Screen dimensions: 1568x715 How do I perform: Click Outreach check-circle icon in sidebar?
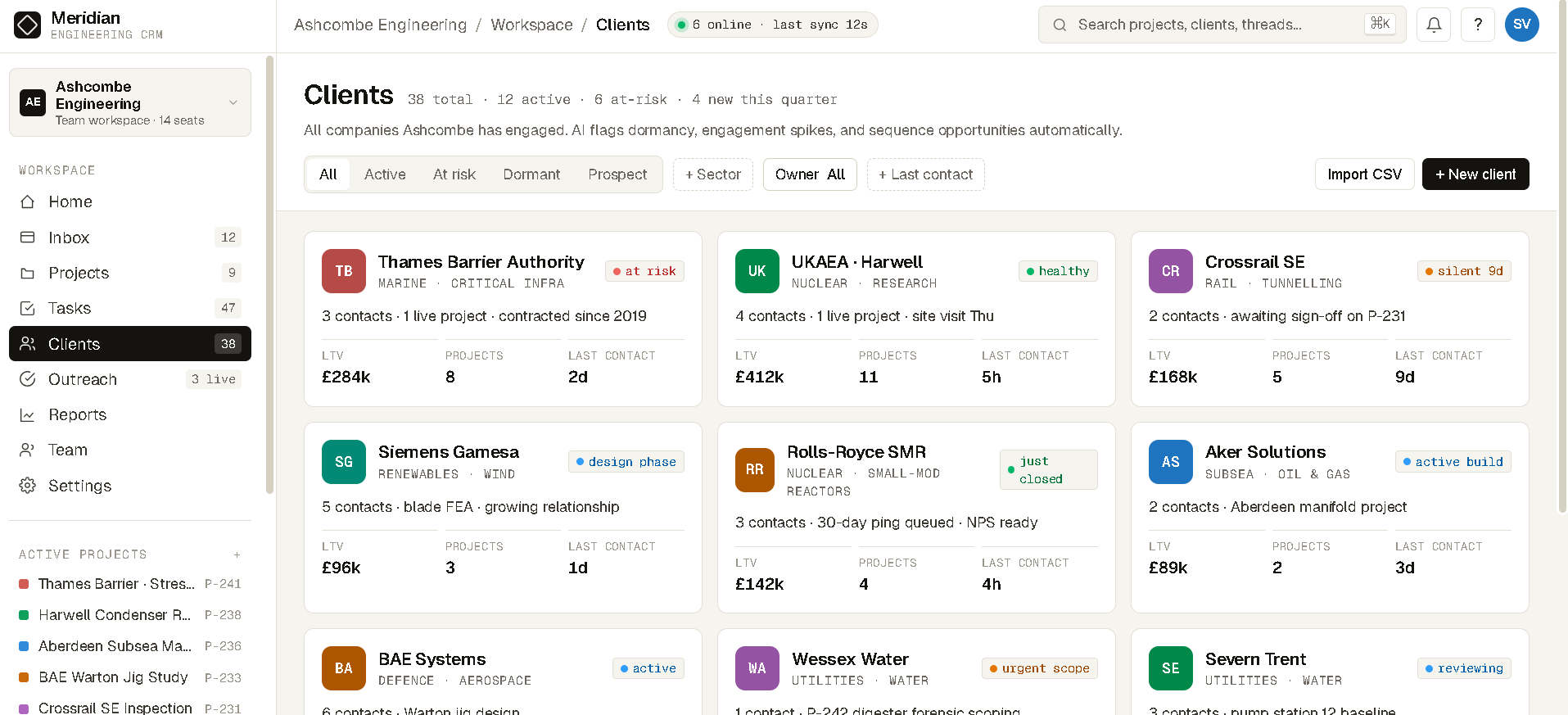(28, 379)
